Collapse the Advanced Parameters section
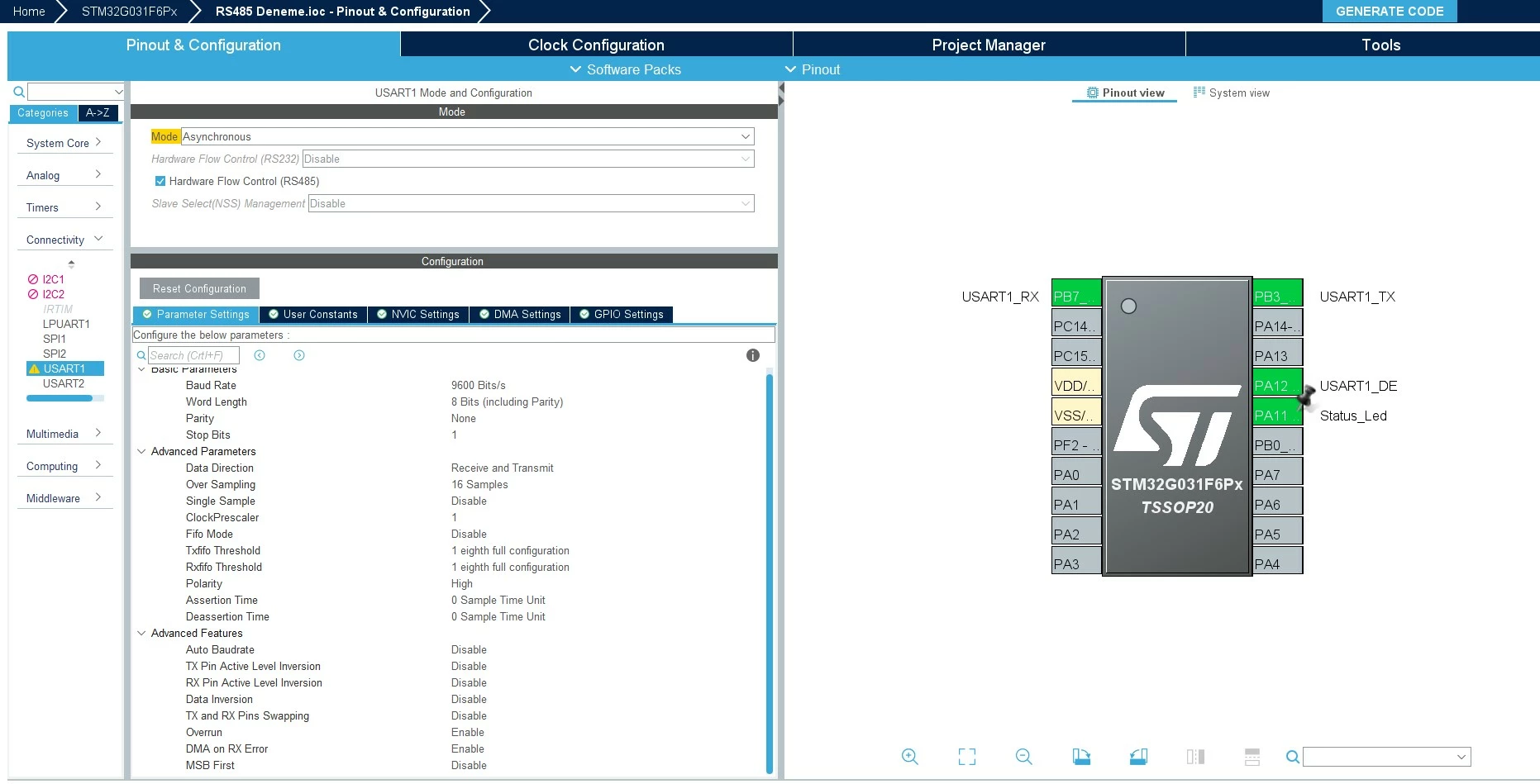This screenshot has width=1540, height=784. click(141, 451)
